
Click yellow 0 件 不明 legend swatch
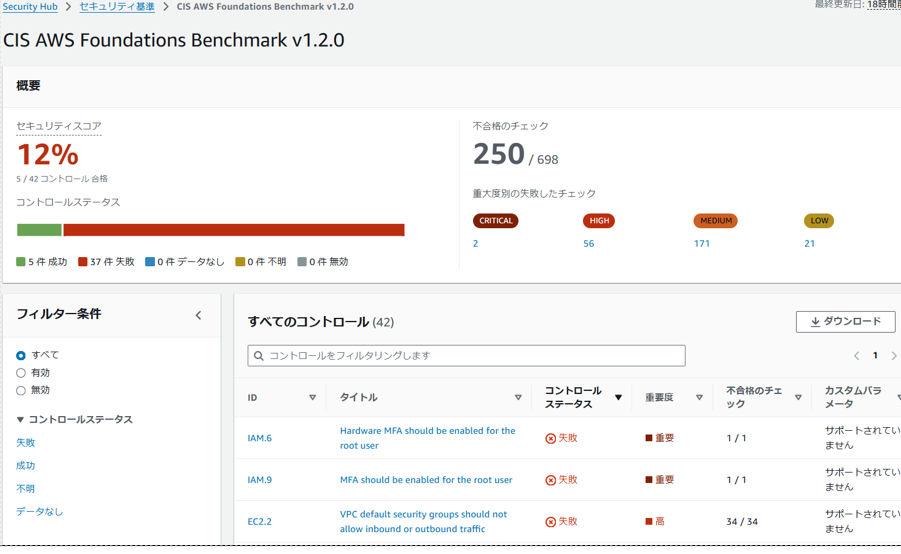(240, 261)
